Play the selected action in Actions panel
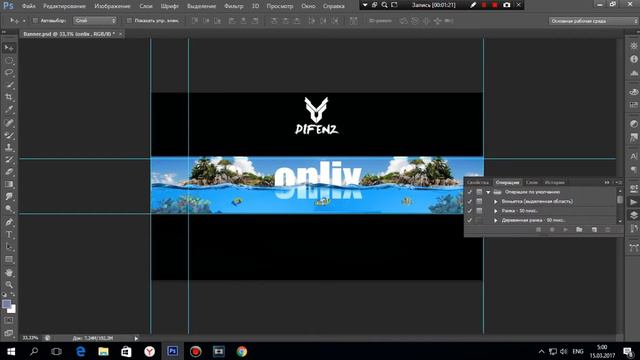 566,230
